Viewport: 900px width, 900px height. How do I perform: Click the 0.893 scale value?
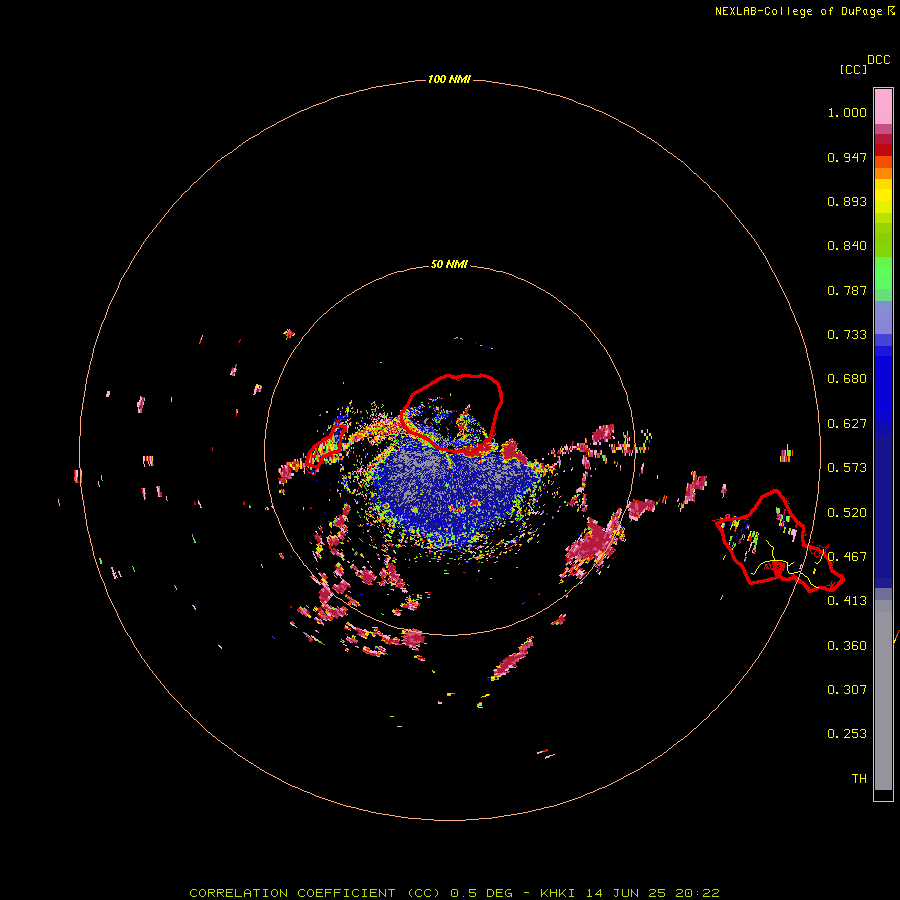pyautogui.click(x=847, y=201)
